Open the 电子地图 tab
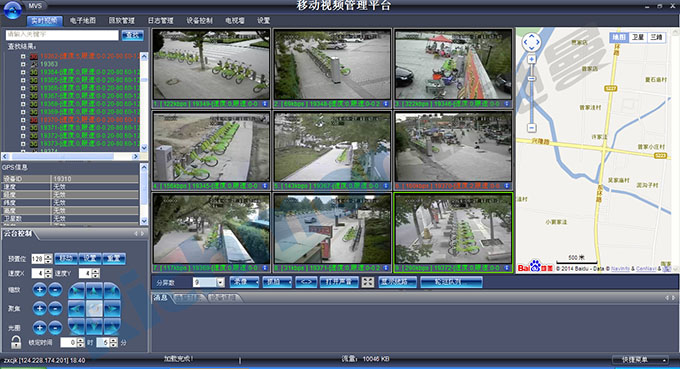Image resolution: width=680 pixels, height=369 pixels. click(83, 20)
